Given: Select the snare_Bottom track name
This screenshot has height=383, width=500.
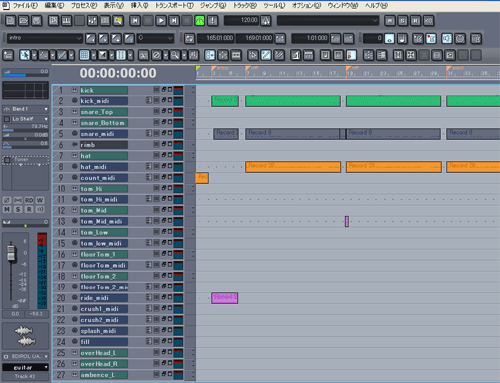Looking at the screenshot, I should pyautogui.click(x=104, y=123).
